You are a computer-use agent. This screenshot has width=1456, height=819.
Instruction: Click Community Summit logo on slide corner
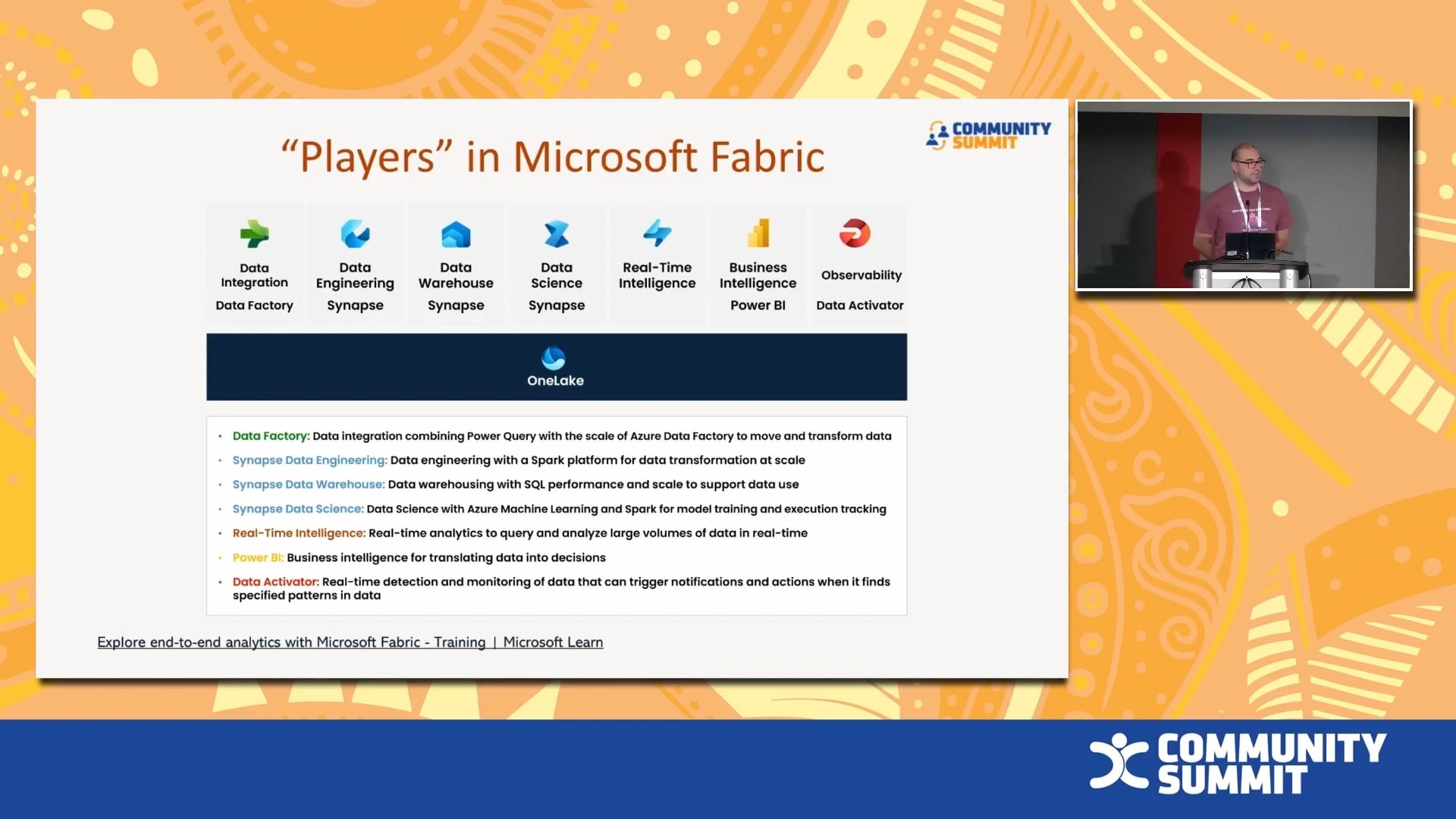pyautogui.click(x=988, y=135)
